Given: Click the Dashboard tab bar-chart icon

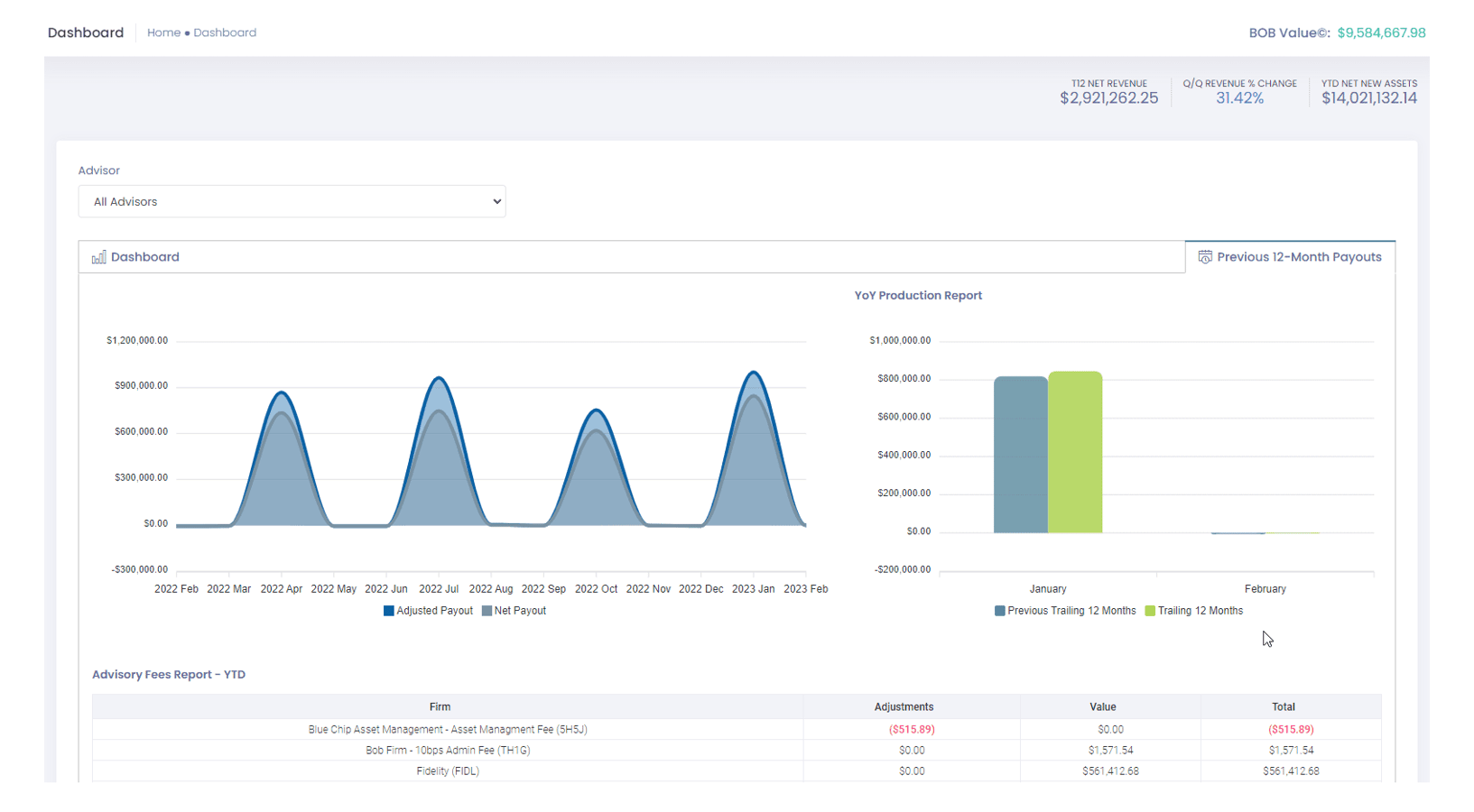Looking at the screenshot, I should click(x=98, y=257).
